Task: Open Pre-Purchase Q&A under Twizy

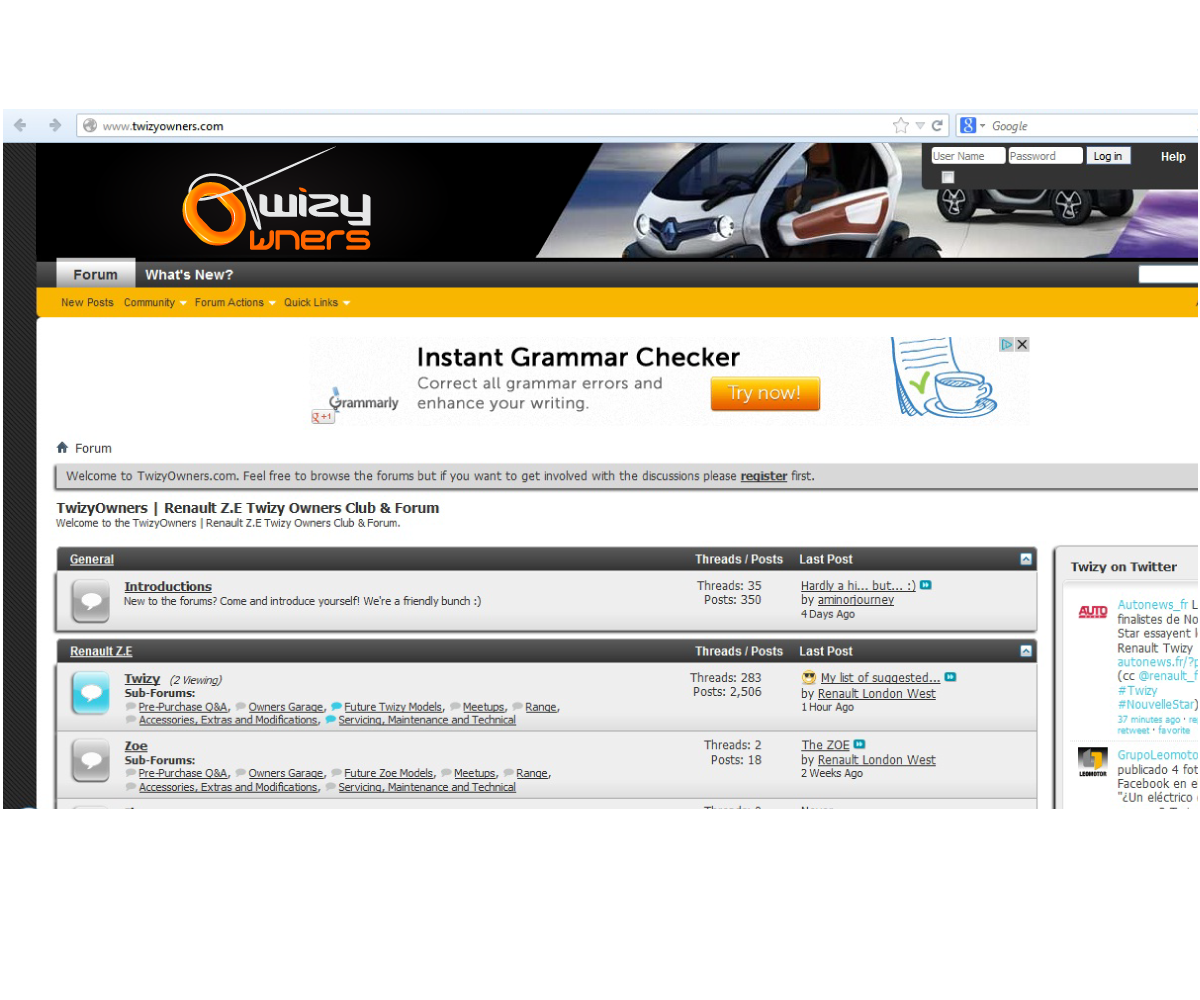Action: tap(183, 707)
